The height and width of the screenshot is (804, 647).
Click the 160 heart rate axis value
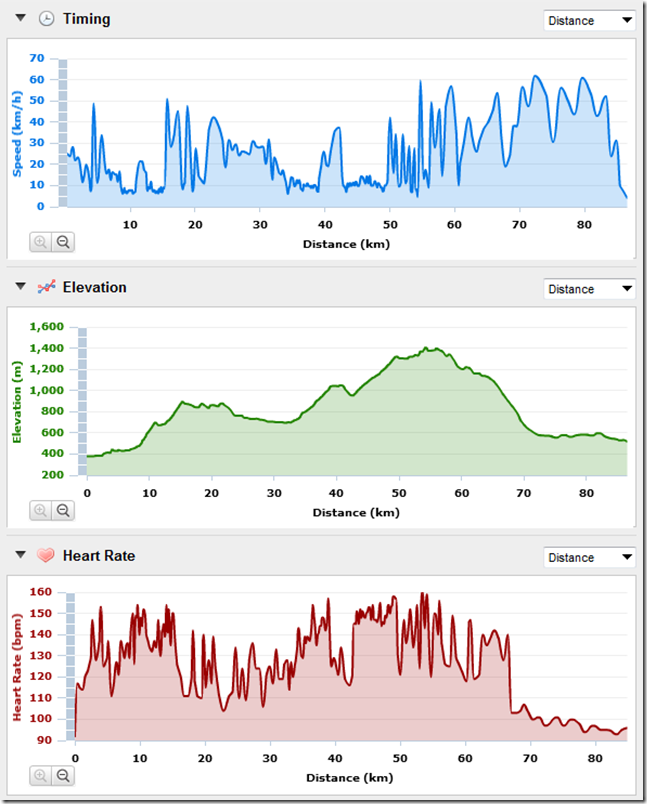(41, 592)
